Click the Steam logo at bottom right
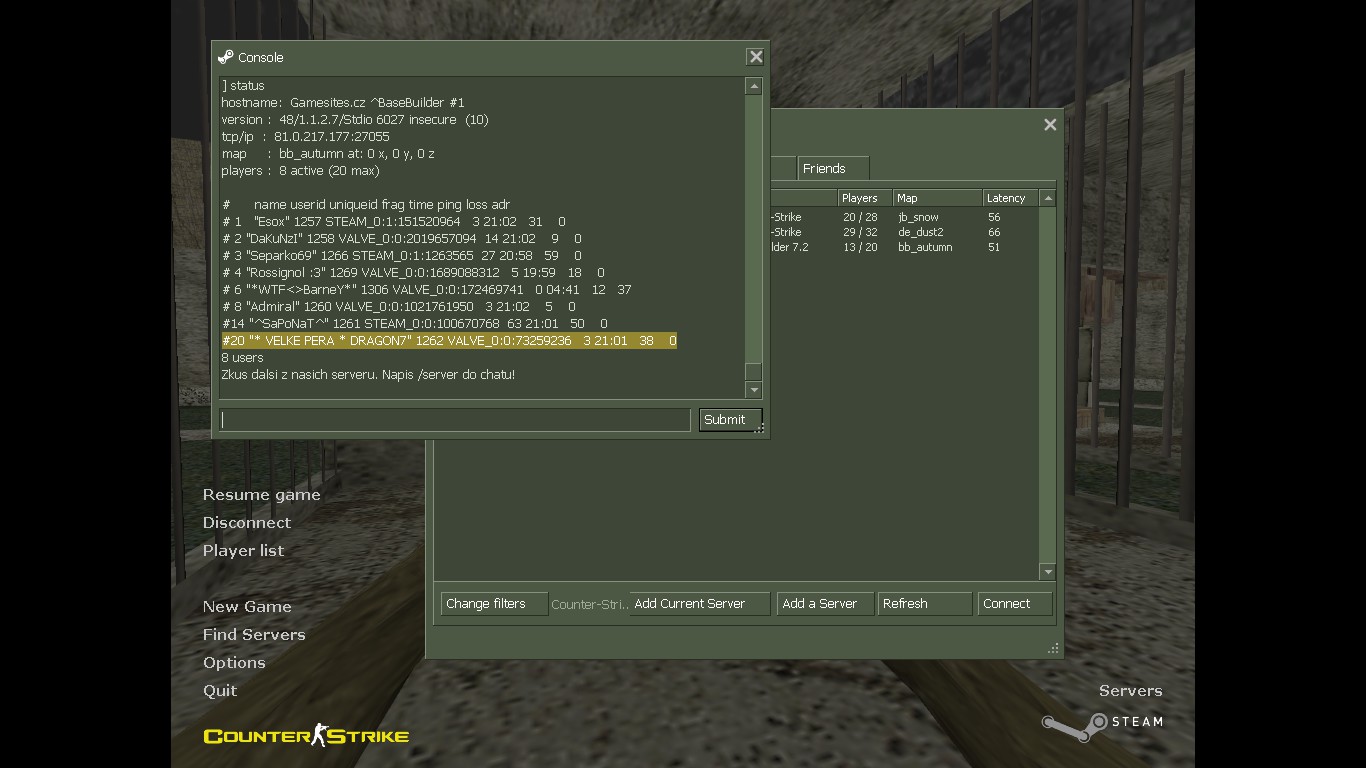Screen dimensions: 1366x768 click(1101, 727)
